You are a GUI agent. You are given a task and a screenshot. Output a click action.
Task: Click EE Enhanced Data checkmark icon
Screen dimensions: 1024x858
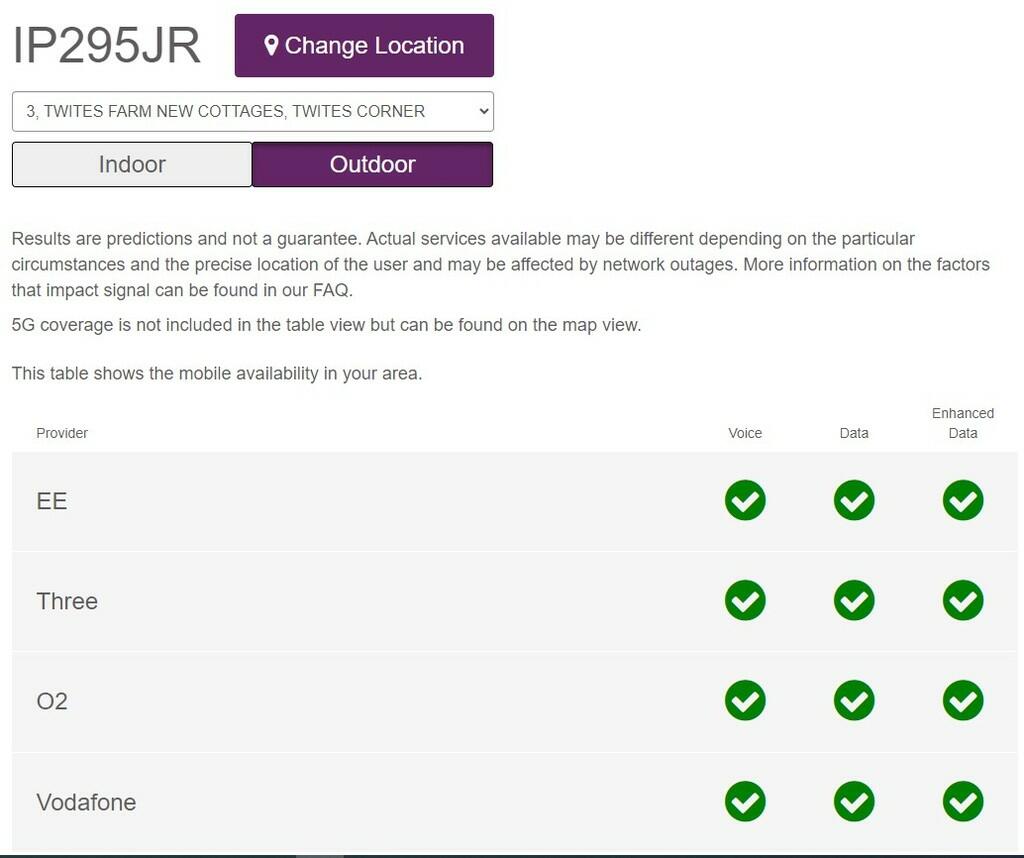click(963, 500)
